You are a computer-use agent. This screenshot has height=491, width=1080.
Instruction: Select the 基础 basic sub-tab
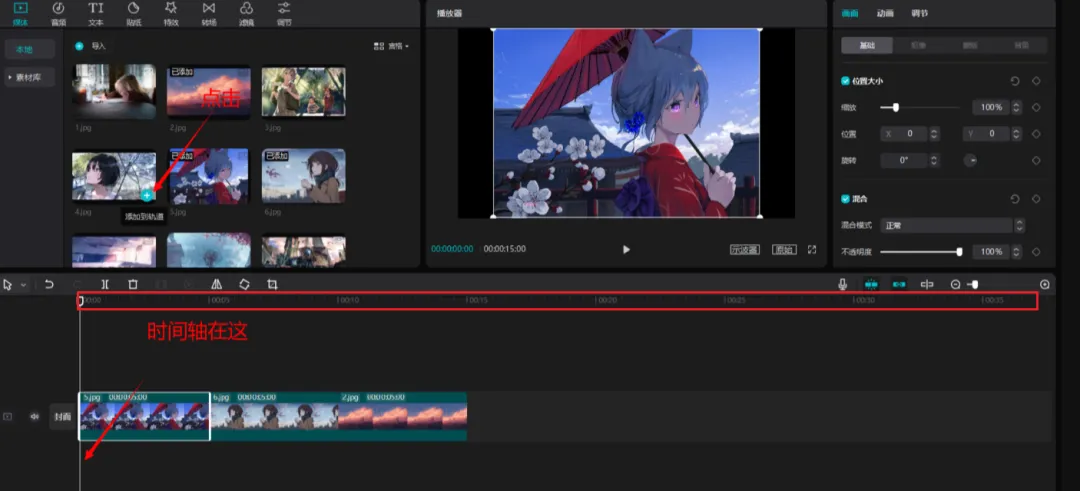click(867, 45)
